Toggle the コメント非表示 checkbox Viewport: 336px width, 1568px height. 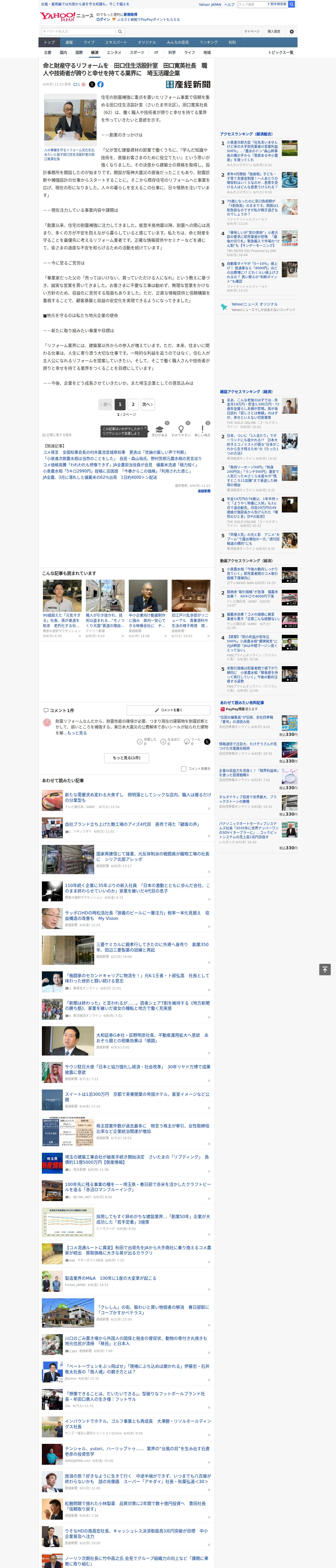(183, 769)
